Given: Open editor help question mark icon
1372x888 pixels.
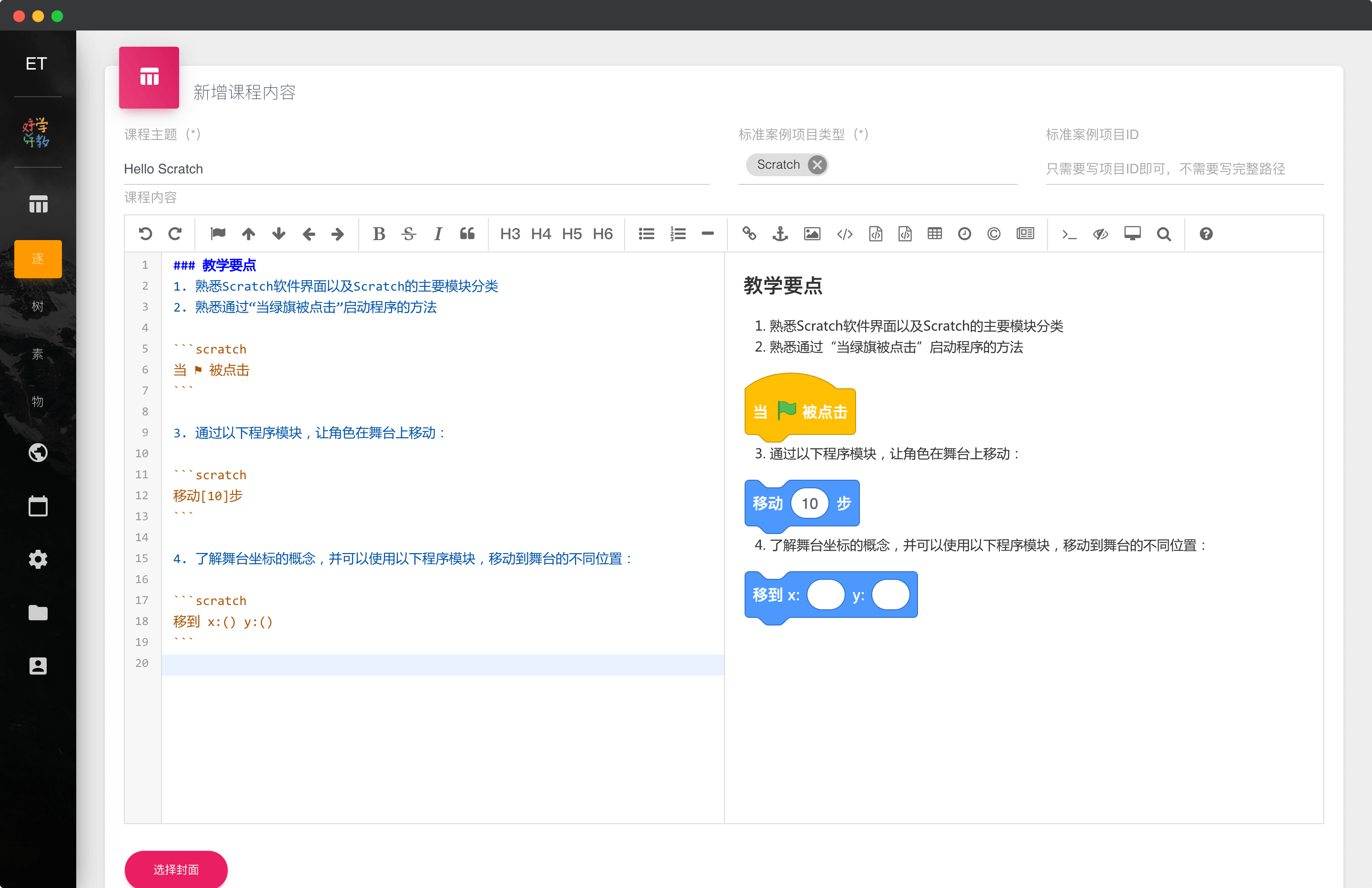Looking at the screenshot, I should 1206,233.
